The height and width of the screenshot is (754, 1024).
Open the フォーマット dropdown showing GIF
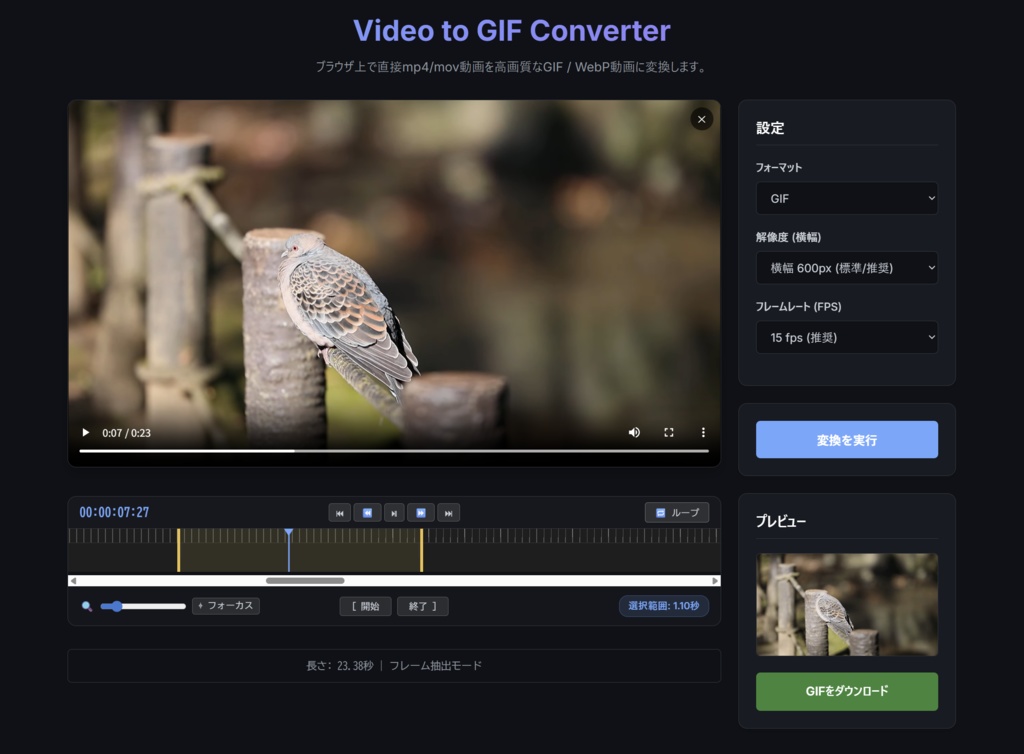pos(846,198)
